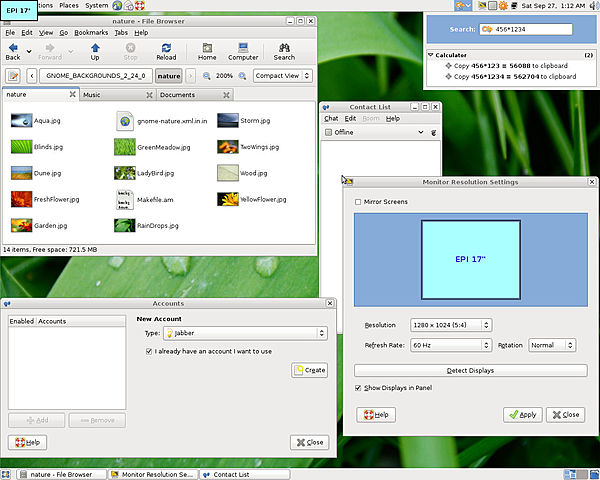Go Back in the file browser toolbar
This screenshot has width=600, height=480.
tap(13, 52)
